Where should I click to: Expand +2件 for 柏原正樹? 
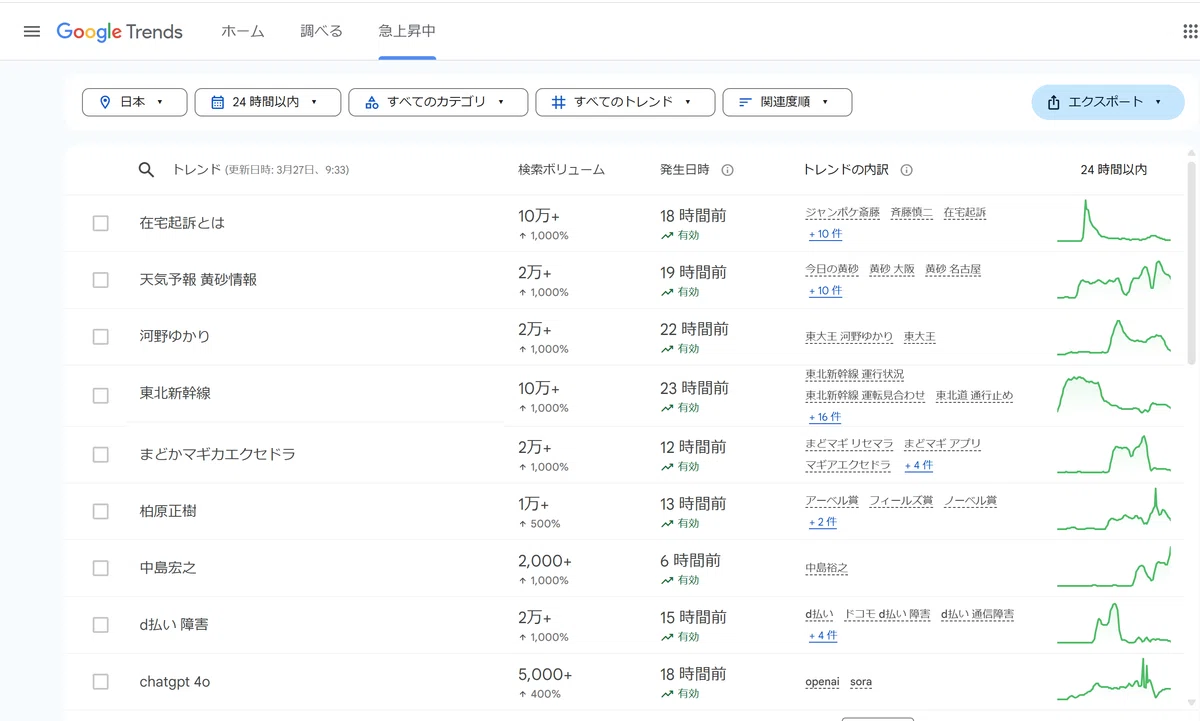823,522
